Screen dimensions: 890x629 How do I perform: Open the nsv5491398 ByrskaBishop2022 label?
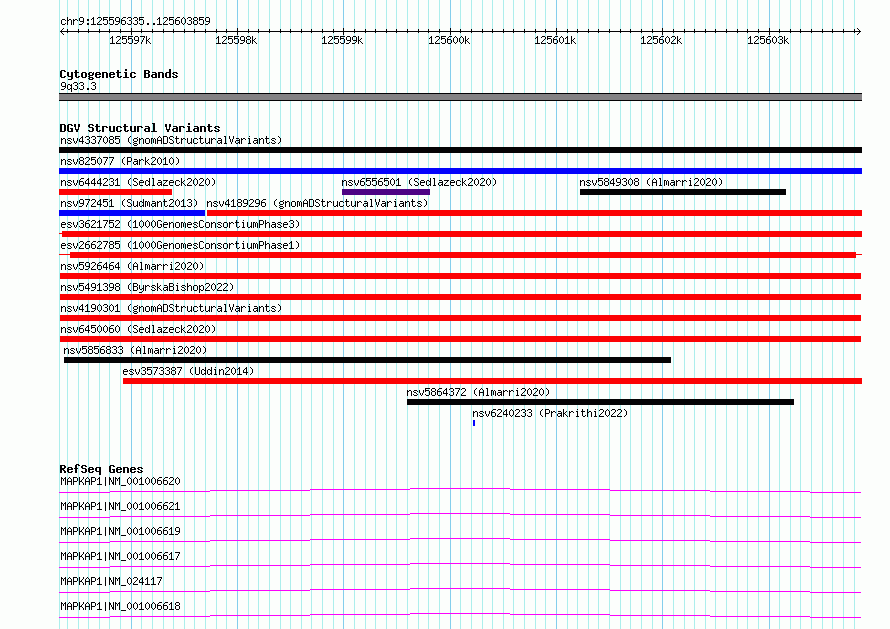[147, 287]
